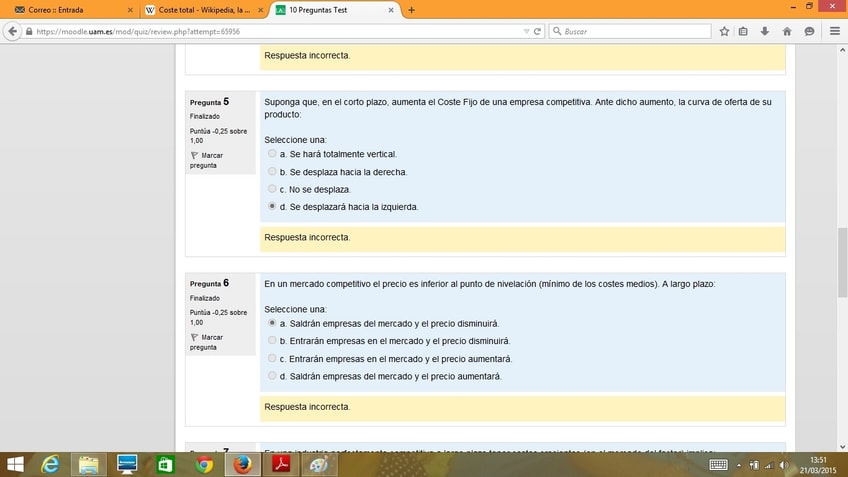848x477 pixels.
Task: Click the flag icon for Pregunta 5
Action: 194,155
